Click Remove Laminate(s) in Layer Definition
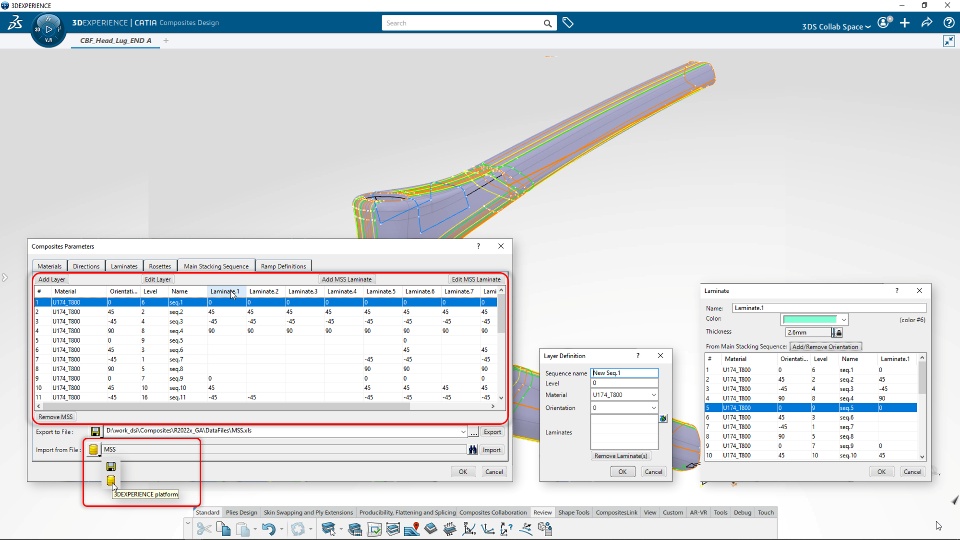Image resolution: width=960 pixels, height=540 pixels. point(621,456)
